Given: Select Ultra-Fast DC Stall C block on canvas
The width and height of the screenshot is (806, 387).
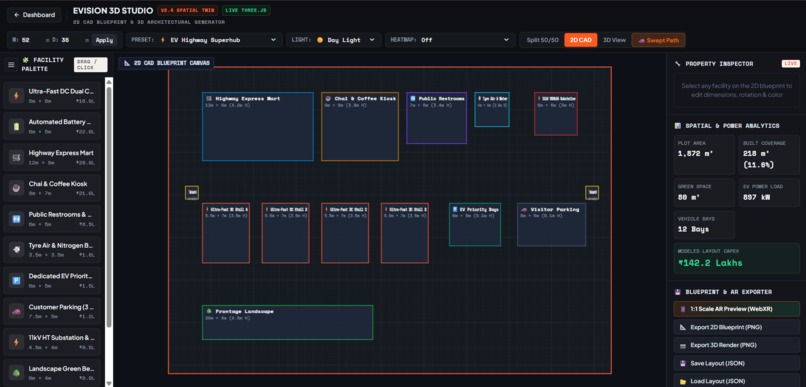Looking at the screenshot, I should (345, 233).
